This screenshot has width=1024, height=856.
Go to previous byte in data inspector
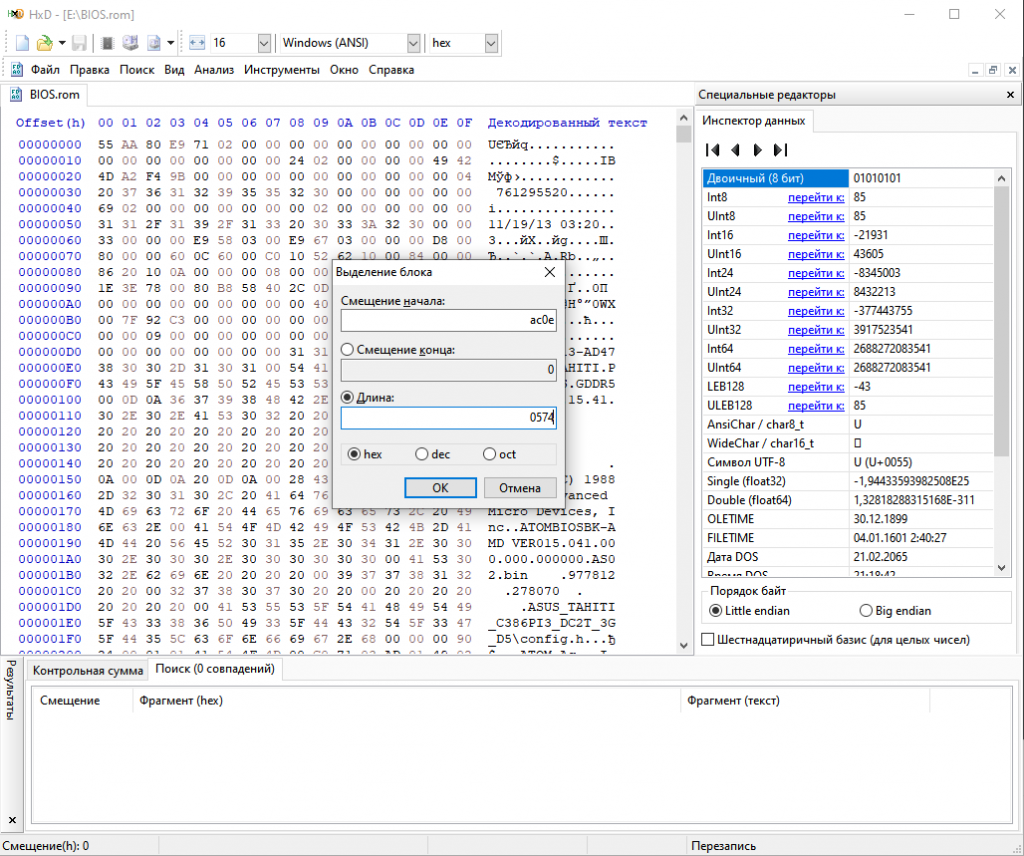[735, 150]
